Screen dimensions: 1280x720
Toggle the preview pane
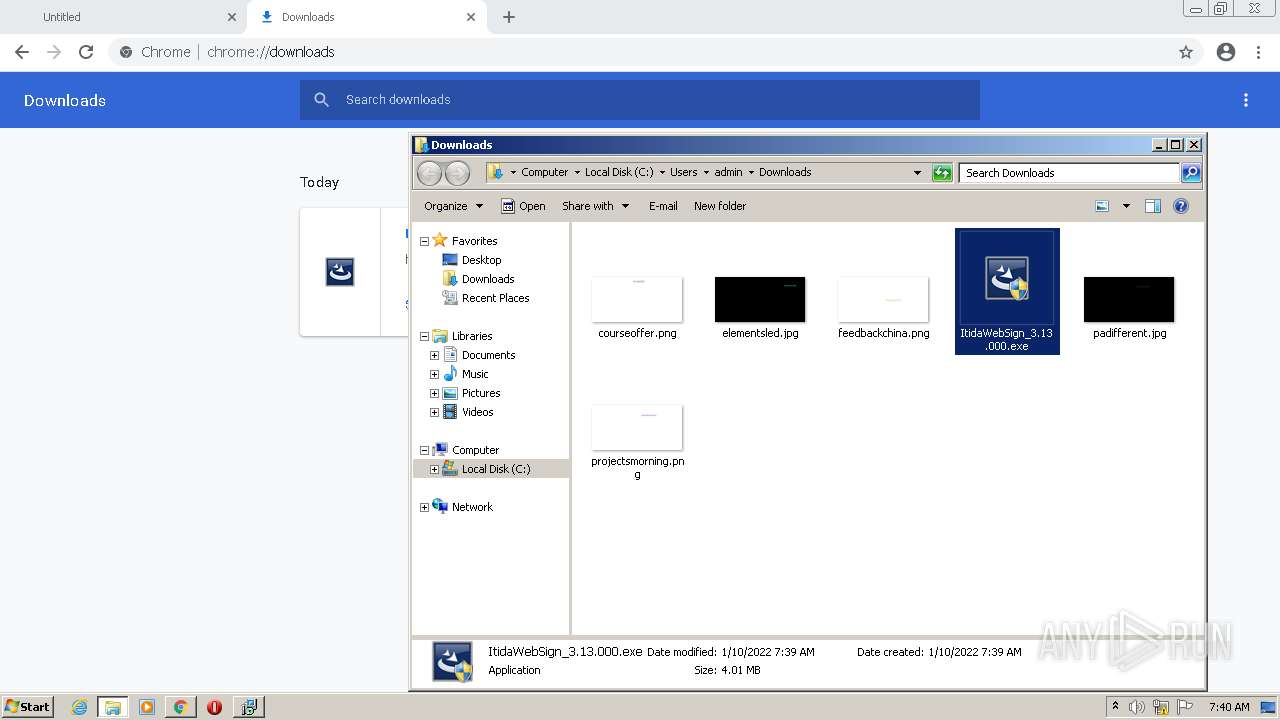point(1153,206)
